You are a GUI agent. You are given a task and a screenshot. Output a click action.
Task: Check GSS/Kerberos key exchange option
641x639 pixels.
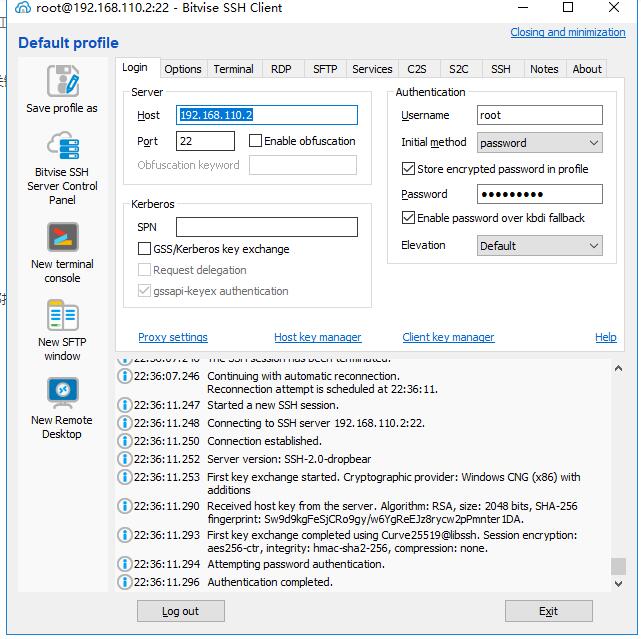tap(145, 249)
